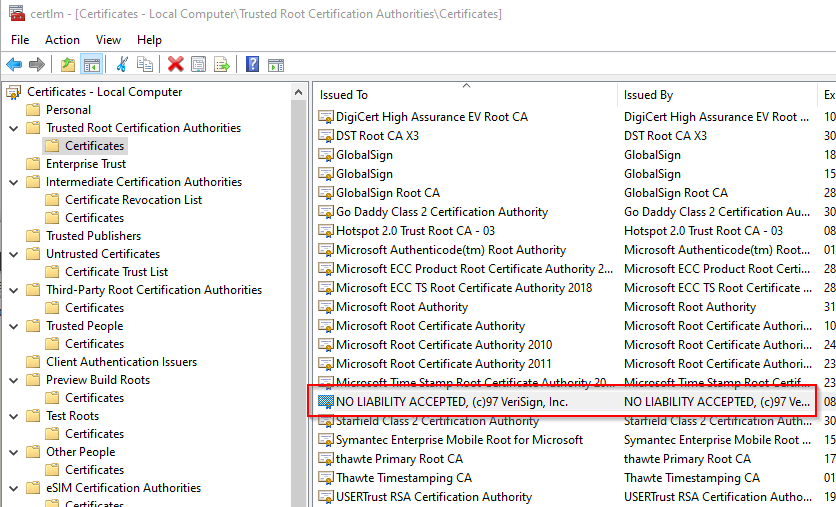
Task: Click the Back arrow toolbar icon
Action: pos(14,65)
